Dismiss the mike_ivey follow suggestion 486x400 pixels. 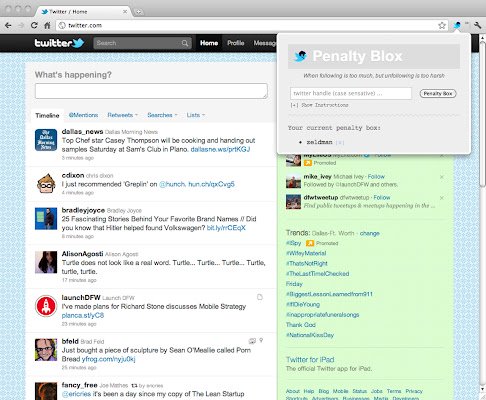(x=442, y=177)
